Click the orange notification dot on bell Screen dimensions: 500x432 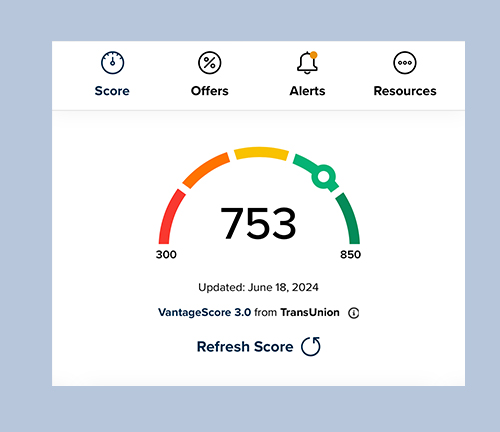click(314, 55)
